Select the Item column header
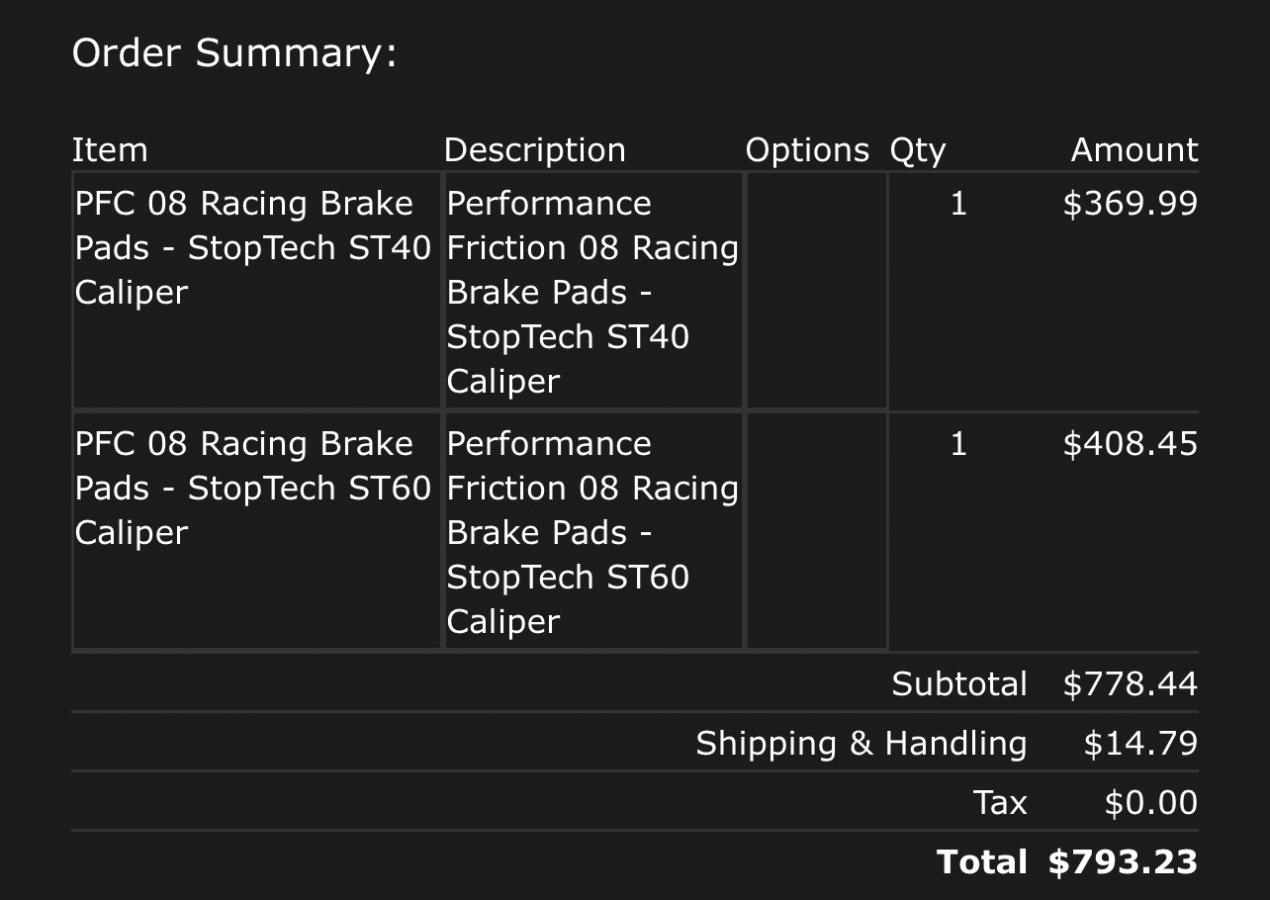Screen dimensions: 1270x900 (x=110, y=150)
